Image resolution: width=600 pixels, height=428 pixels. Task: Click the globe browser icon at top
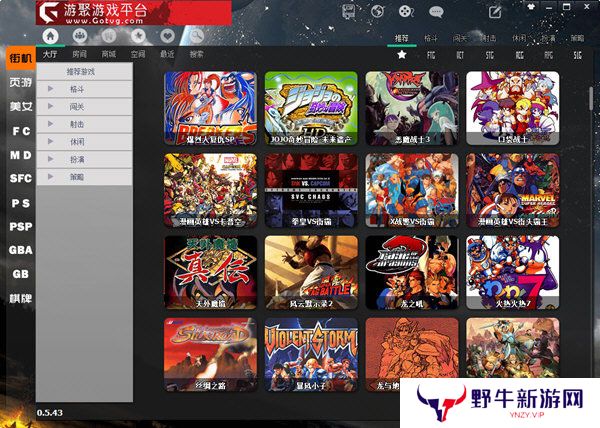(x=378, y=11)
